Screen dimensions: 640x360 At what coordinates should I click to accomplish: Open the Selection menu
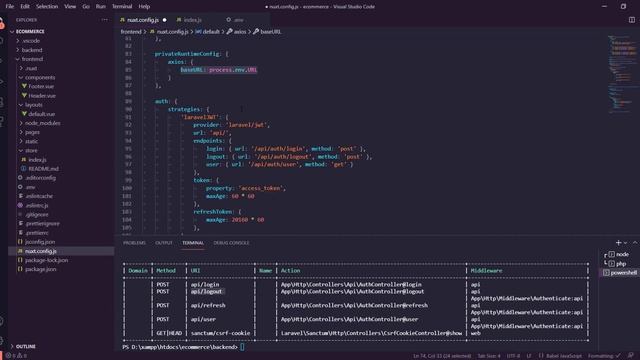[47, 7]
